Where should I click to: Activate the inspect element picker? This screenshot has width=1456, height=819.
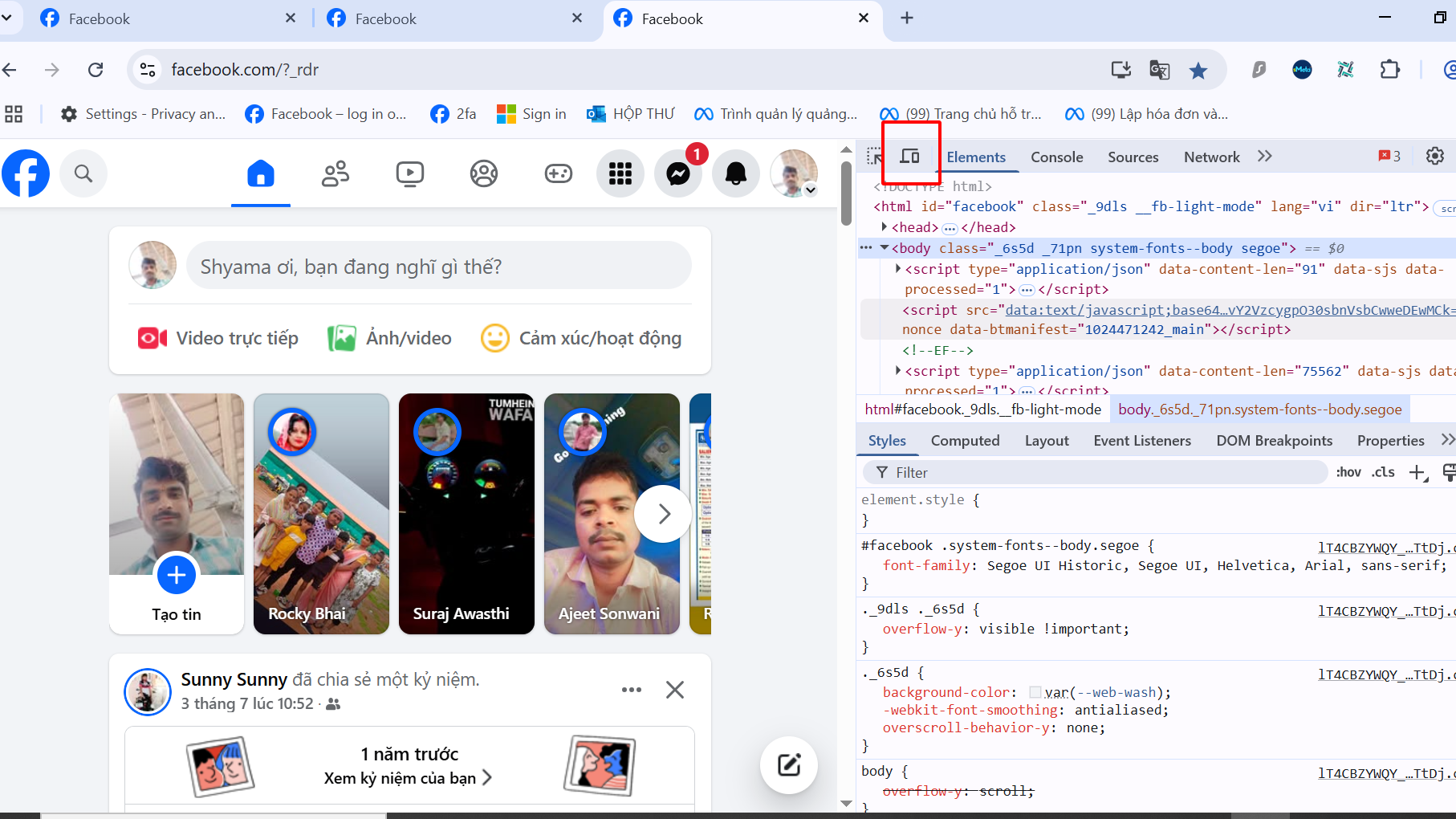874,157
